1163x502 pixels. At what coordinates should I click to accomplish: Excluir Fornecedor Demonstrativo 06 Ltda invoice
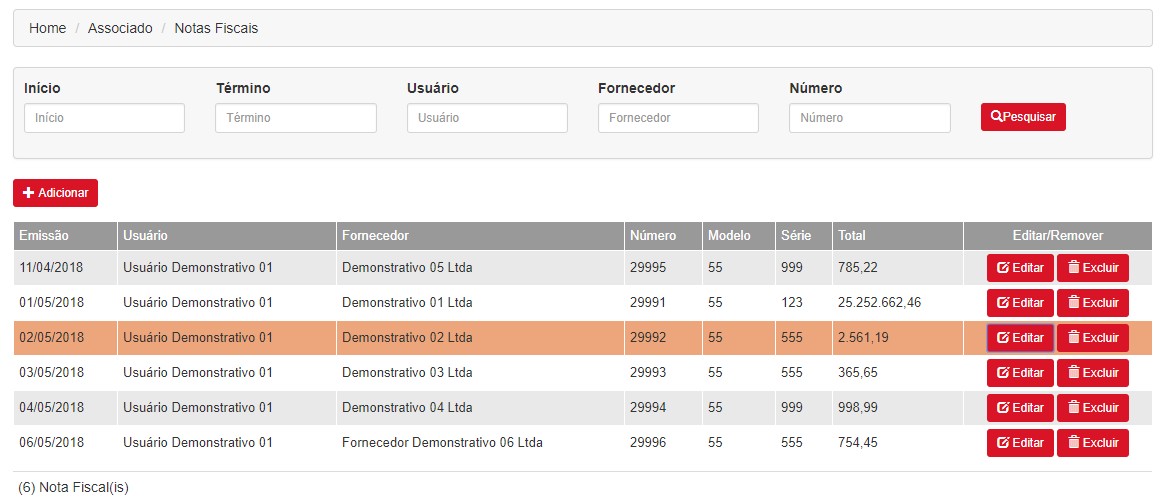pyautogui.click(x=1093, y=443)
